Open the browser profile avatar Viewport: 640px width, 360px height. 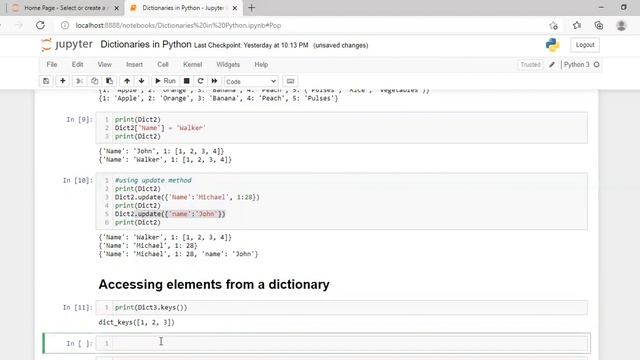coord(621,25)
